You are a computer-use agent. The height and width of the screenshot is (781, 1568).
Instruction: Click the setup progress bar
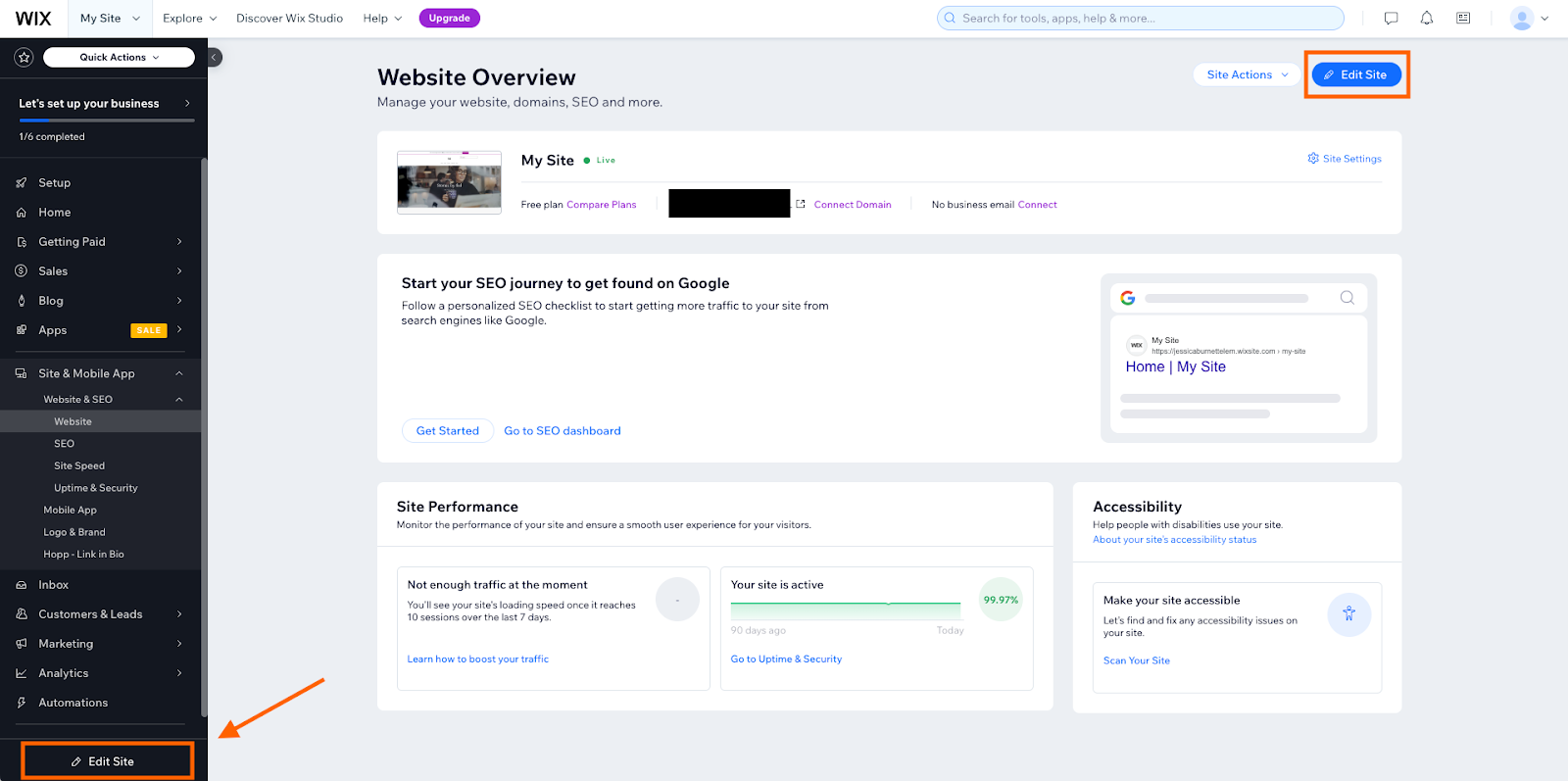[x=106, y=121]
